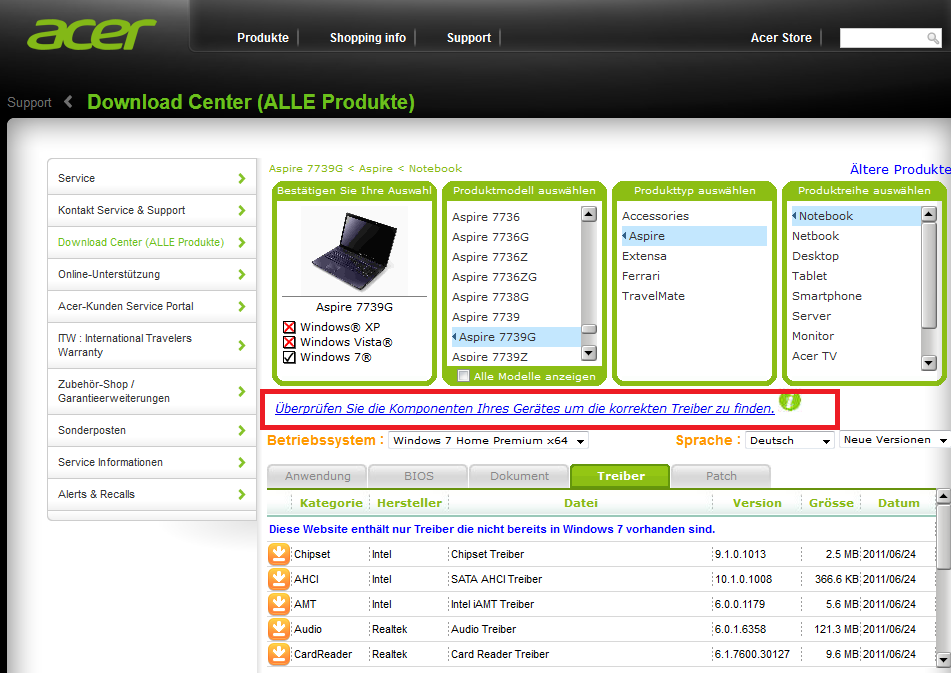Open the Überprüfen Sie die Komponenten link
Screen dimensions: 951x673
tap(525, 408)
